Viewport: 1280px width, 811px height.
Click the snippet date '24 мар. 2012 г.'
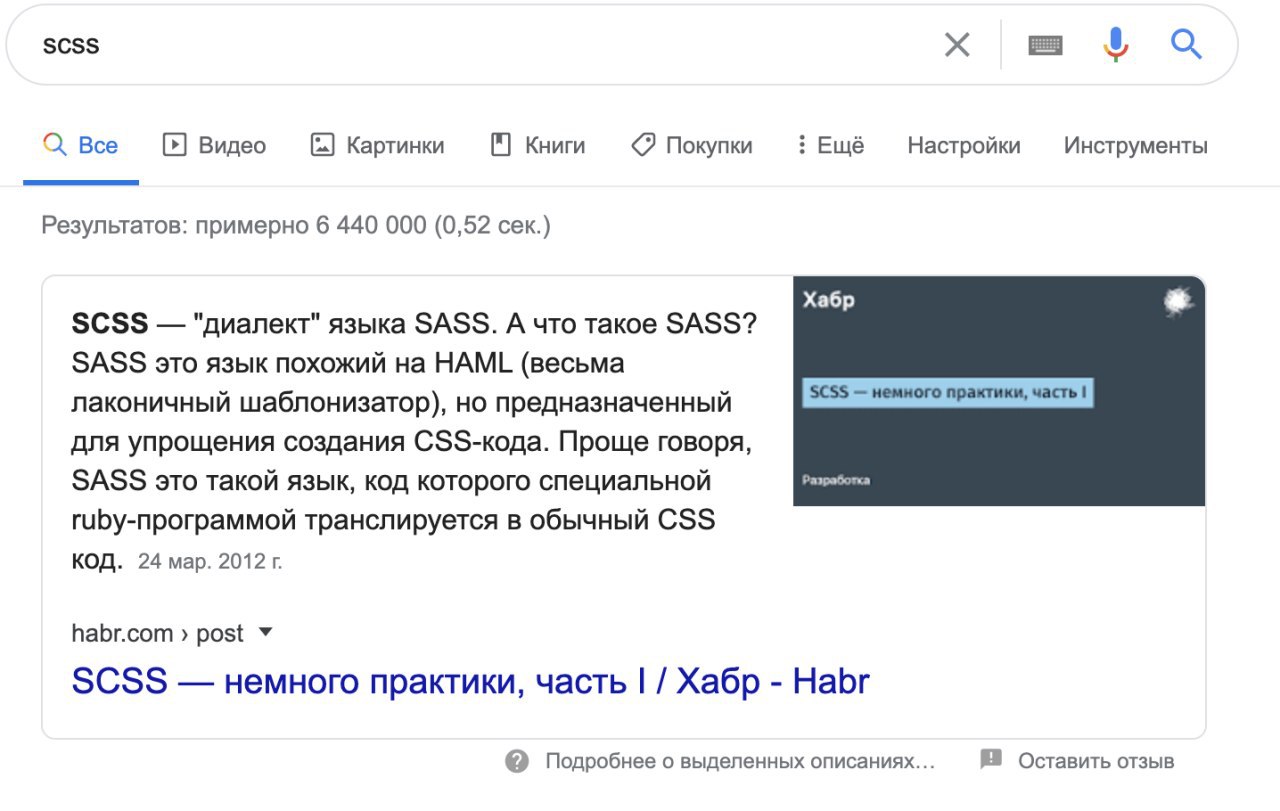pyautogui.click(x=210, y=562)
